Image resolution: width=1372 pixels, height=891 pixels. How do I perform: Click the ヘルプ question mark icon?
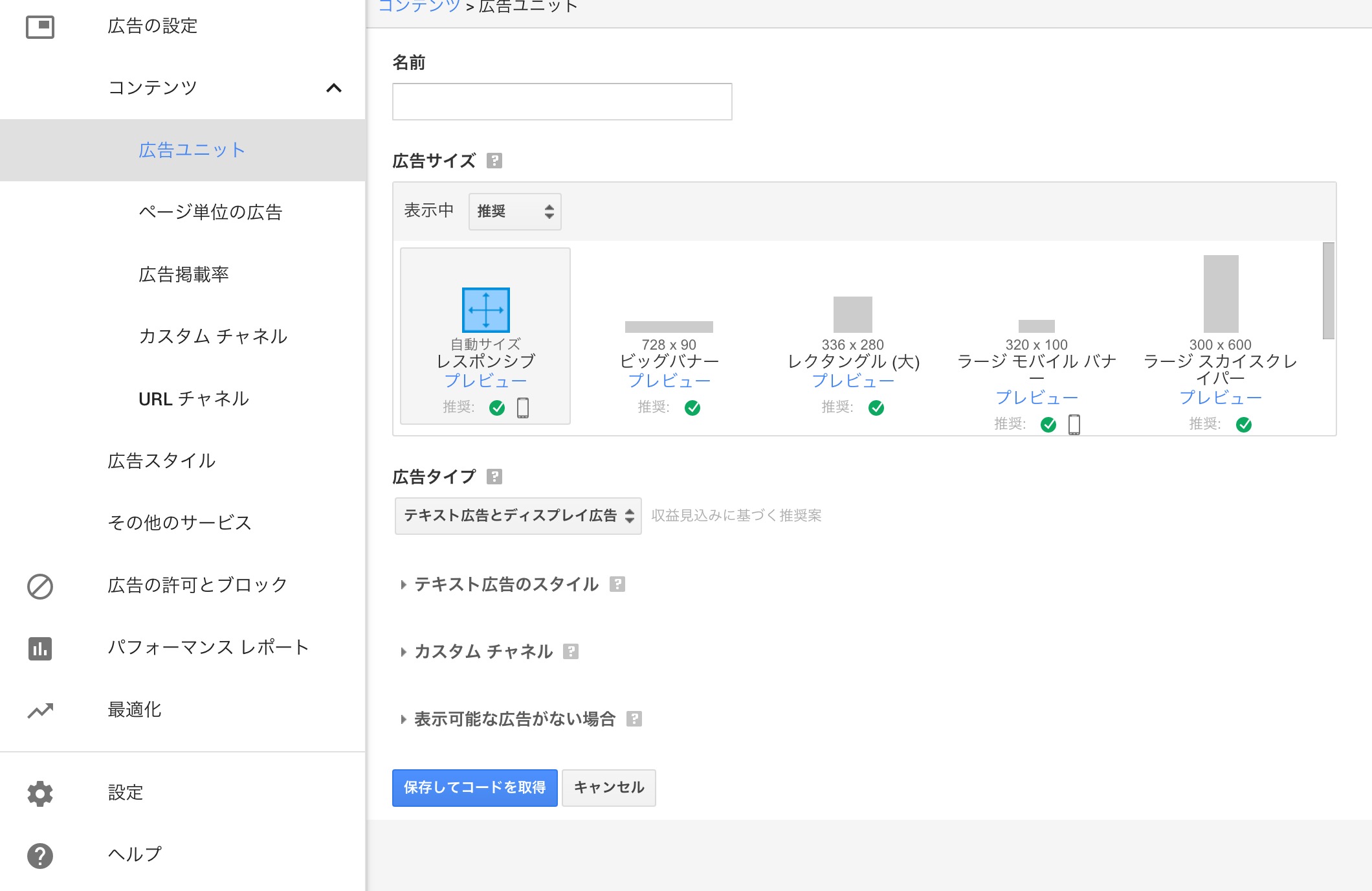tap(40, 855)
